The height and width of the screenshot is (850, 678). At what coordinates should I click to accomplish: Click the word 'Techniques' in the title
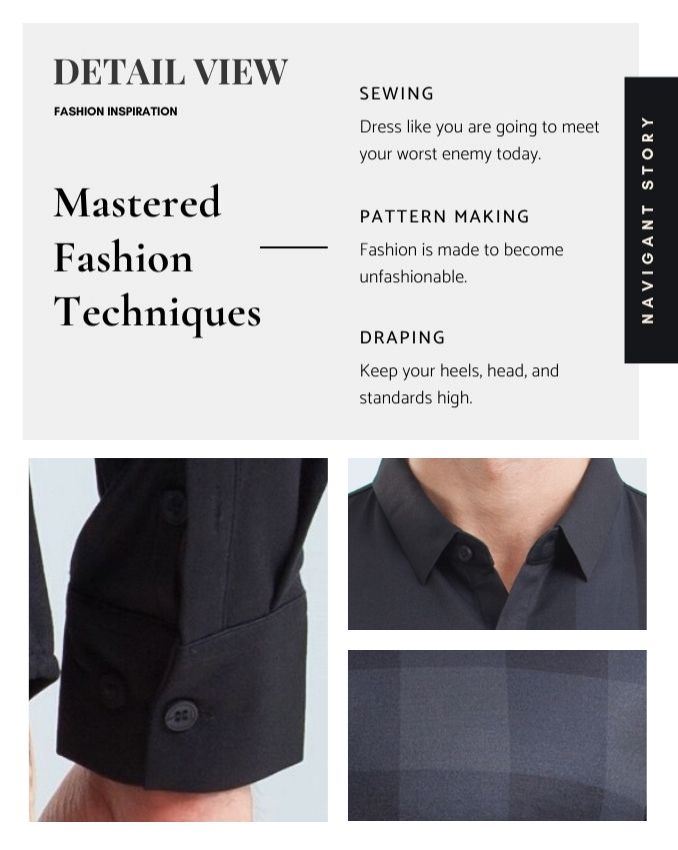tap(157, 313)
